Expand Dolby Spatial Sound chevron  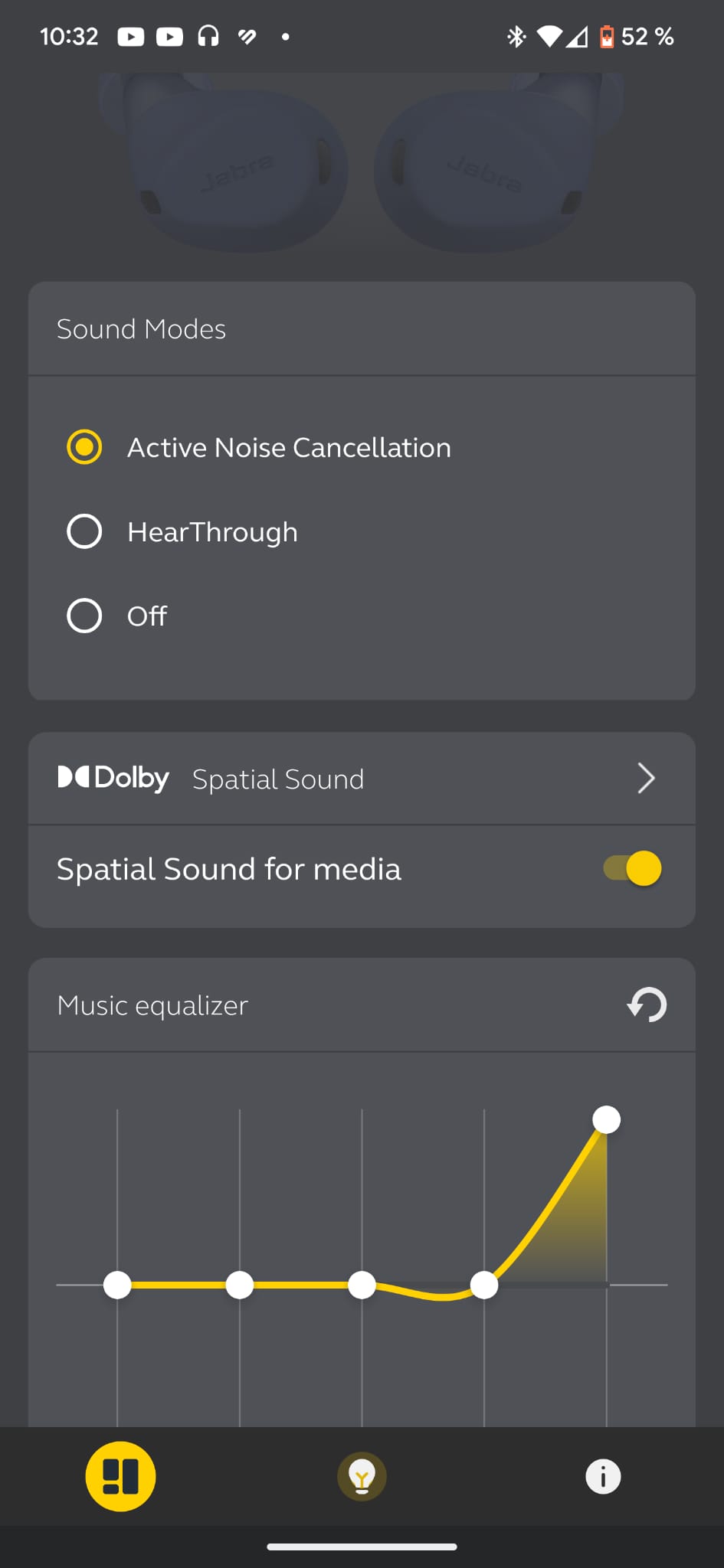tap(646, 778)
